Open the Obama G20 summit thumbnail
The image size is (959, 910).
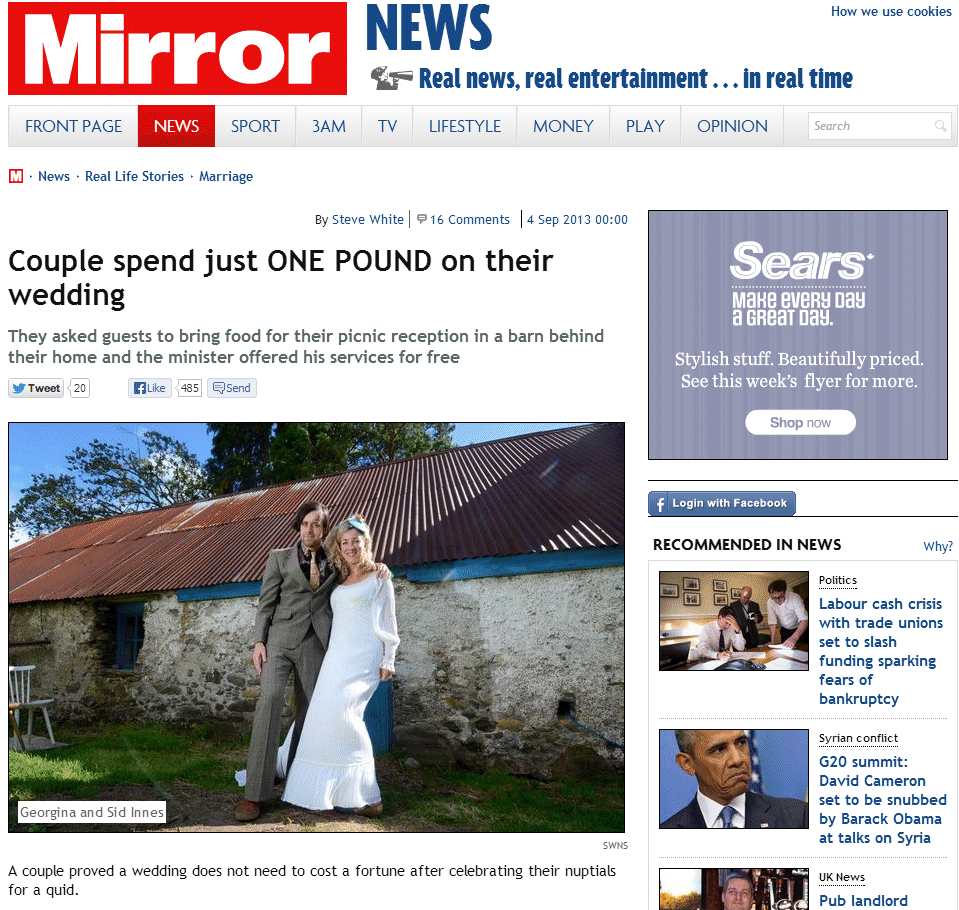[734, 779]
